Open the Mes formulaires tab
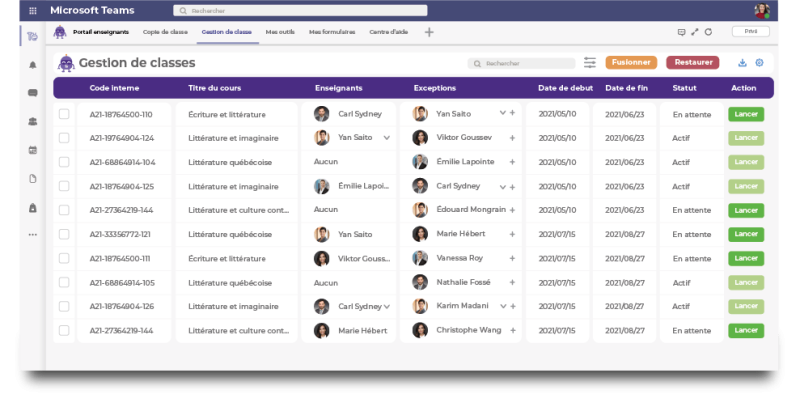Screen dimensions: 800x407 click(332, 32)
